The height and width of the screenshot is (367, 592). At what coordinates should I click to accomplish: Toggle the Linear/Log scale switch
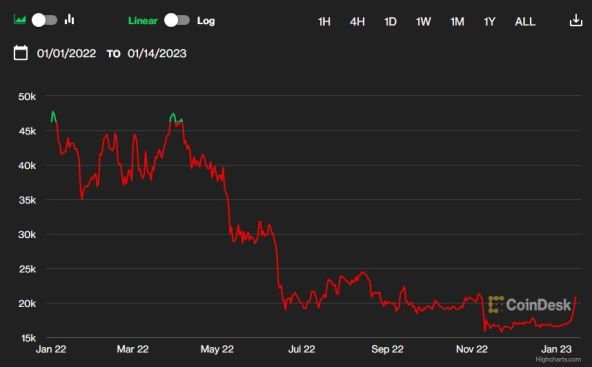coord(177,20)
